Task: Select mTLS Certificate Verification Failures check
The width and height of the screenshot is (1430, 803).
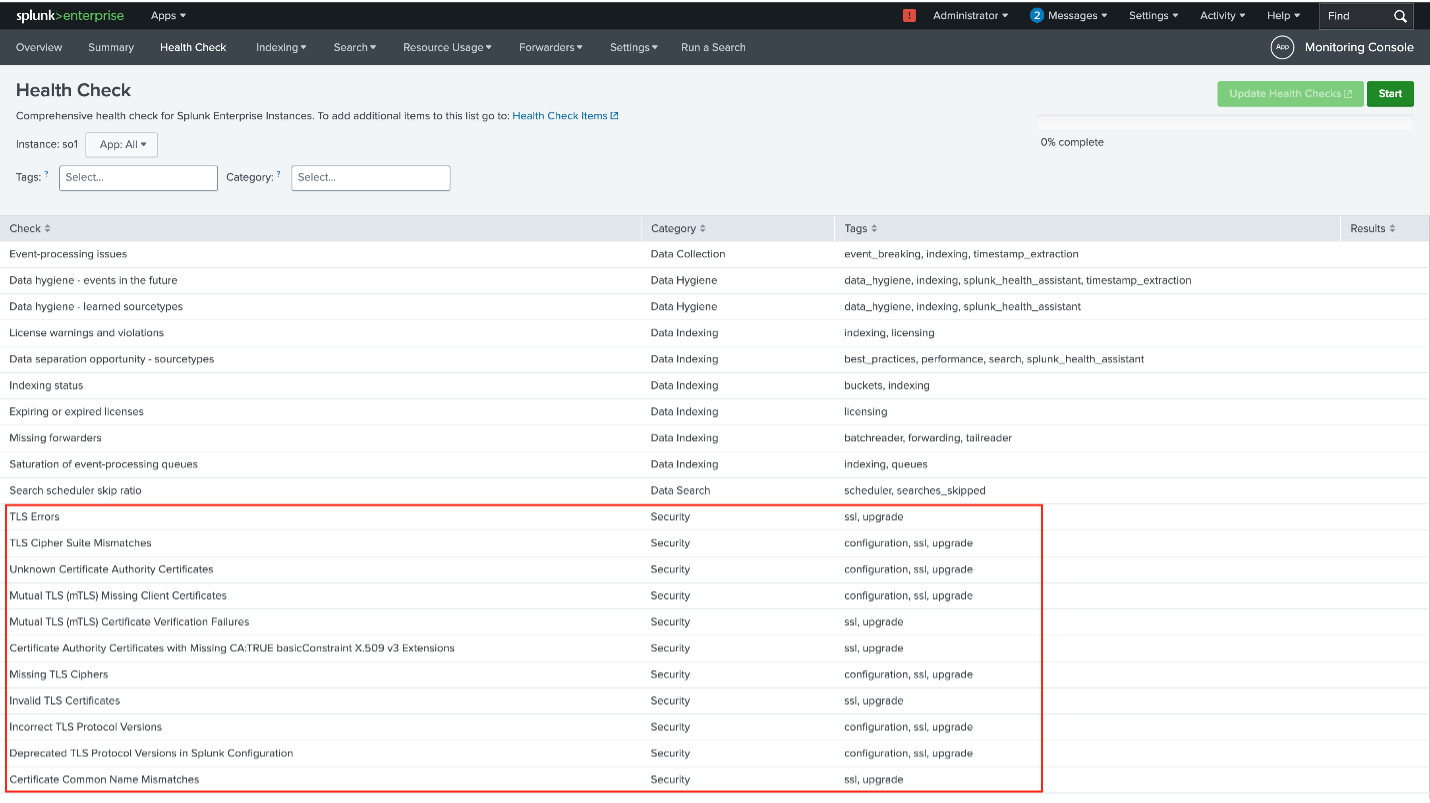Action: [x=715, y=622]
